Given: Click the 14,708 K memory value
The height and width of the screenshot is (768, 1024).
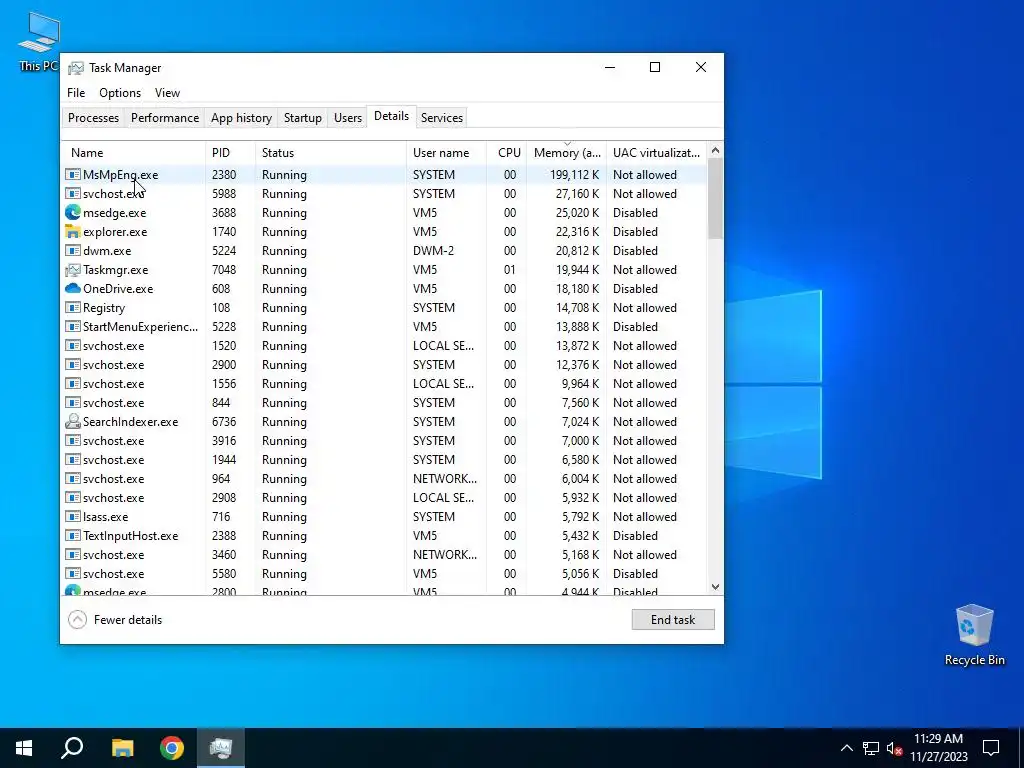Looking at the screenshot, I should [x=577, y=308].
